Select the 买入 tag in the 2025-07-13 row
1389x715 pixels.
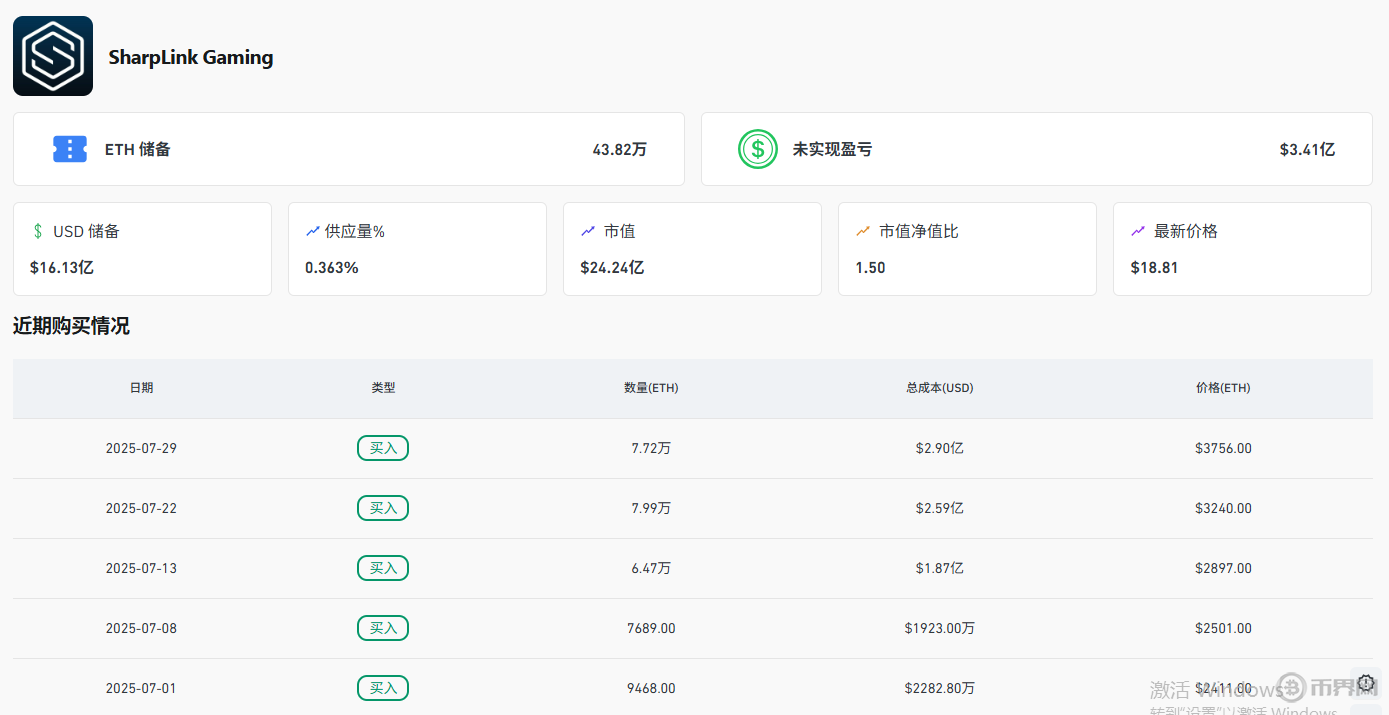click(383, 568)
